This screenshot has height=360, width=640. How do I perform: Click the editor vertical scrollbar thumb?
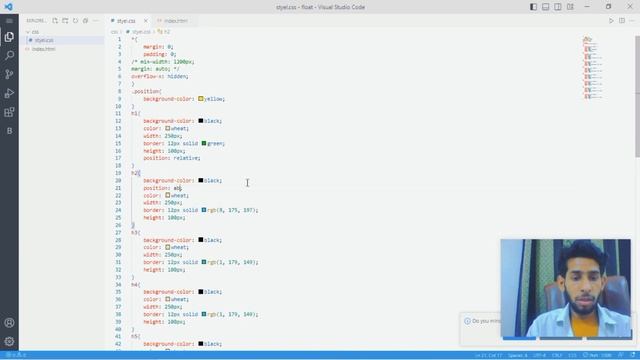(x=637, y=96)
